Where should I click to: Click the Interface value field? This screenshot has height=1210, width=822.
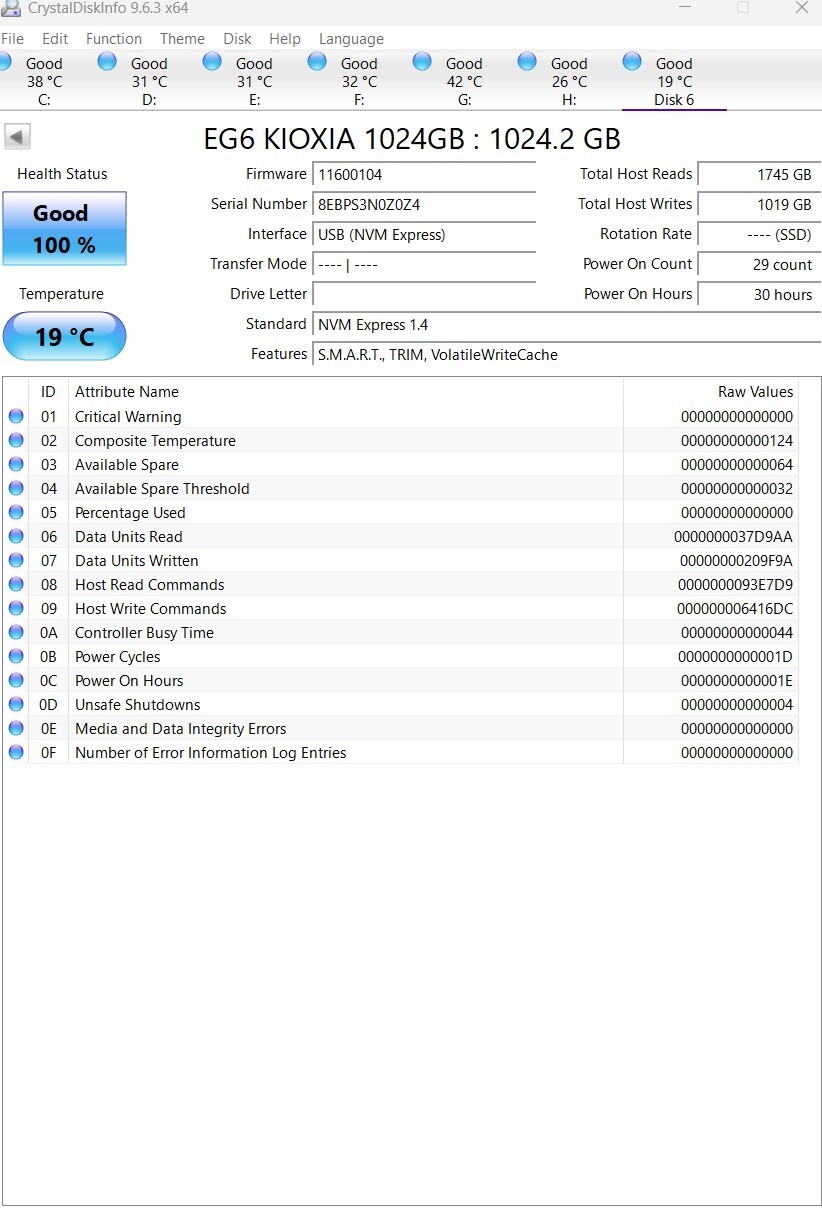tap(424, 234)
